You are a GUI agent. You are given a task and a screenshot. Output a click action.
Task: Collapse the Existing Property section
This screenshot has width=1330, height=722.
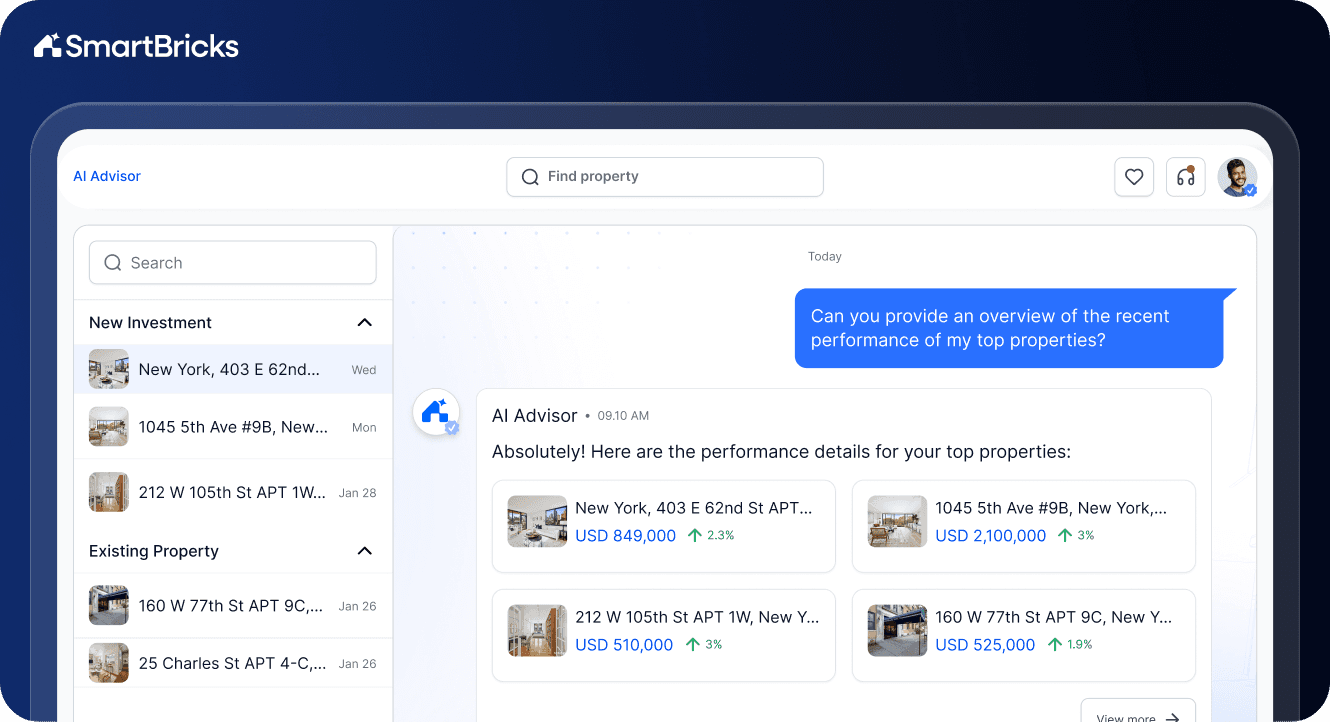366,551
